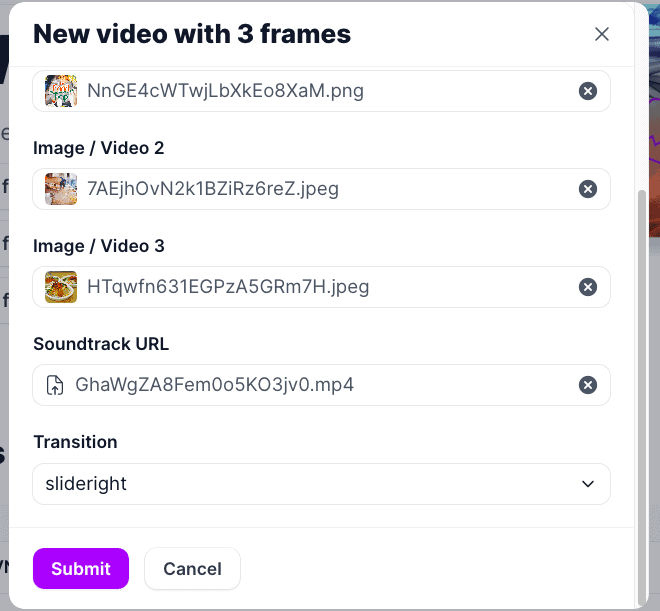This screenshot has height=611, width=660.
Task: Submit the new video form
Action: 81,569
